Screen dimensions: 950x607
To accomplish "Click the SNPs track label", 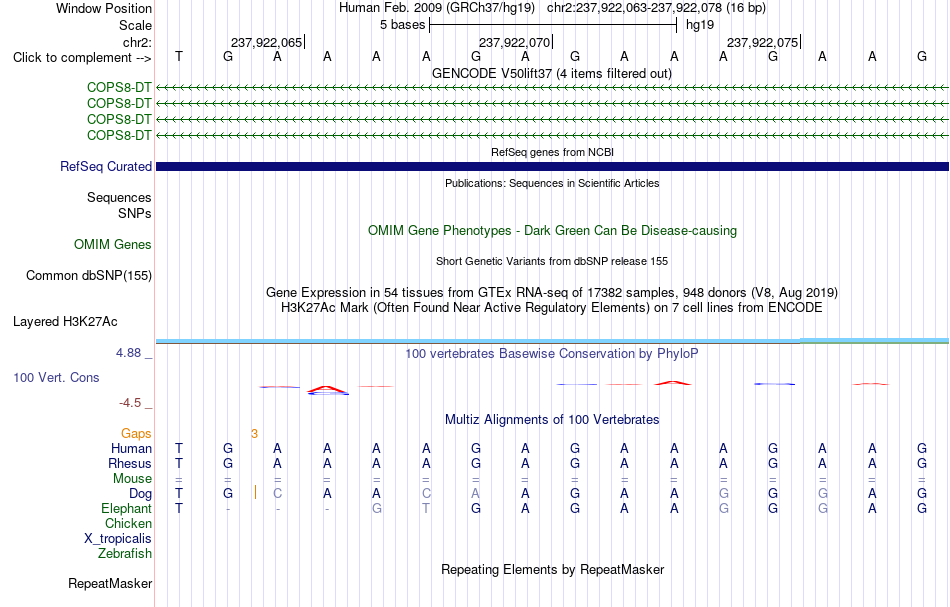I will point(135,213).
